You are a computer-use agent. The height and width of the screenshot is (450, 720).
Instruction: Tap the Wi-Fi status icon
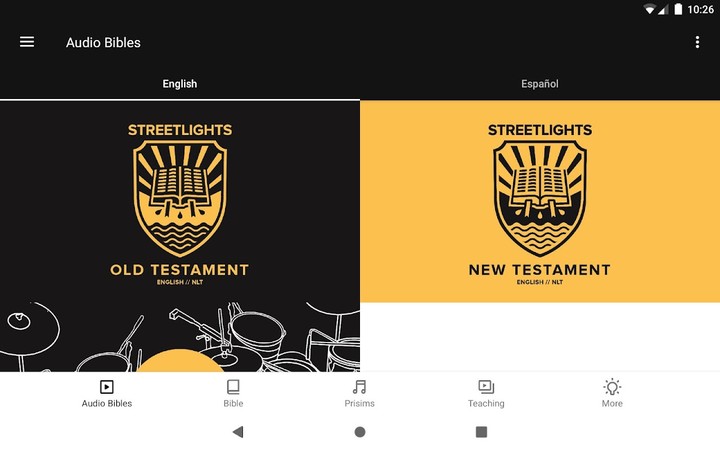[x=649, y=9]
